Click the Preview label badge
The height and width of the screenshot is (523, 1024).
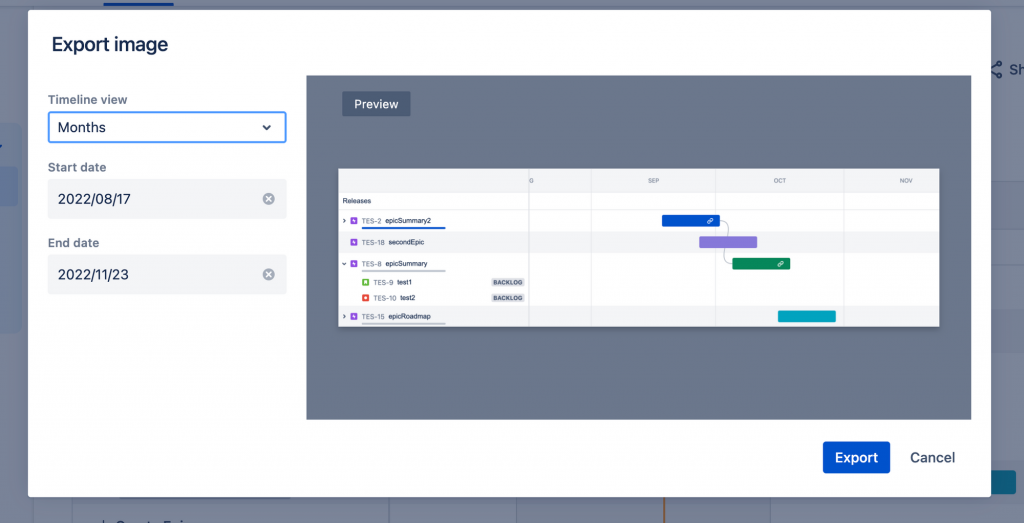click(x=376, y=104)
